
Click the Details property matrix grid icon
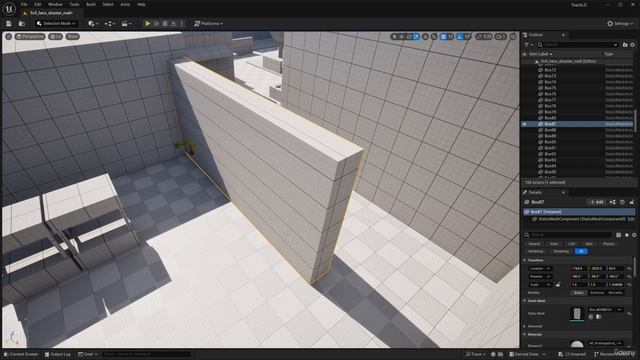619,235
